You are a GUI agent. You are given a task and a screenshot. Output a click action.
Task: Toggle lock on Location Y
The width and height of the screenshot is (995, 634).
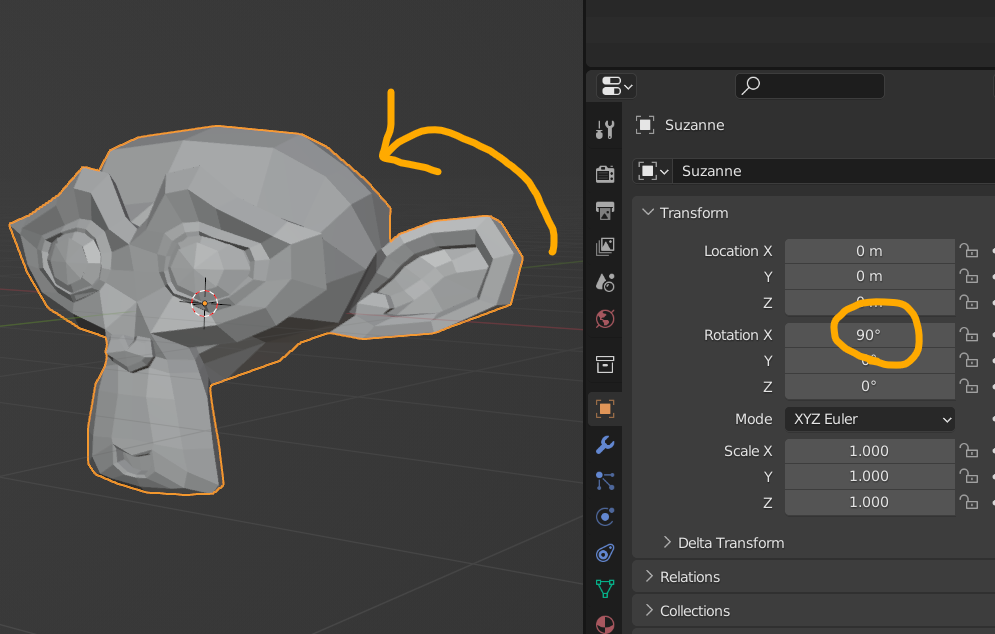(968, 276)
